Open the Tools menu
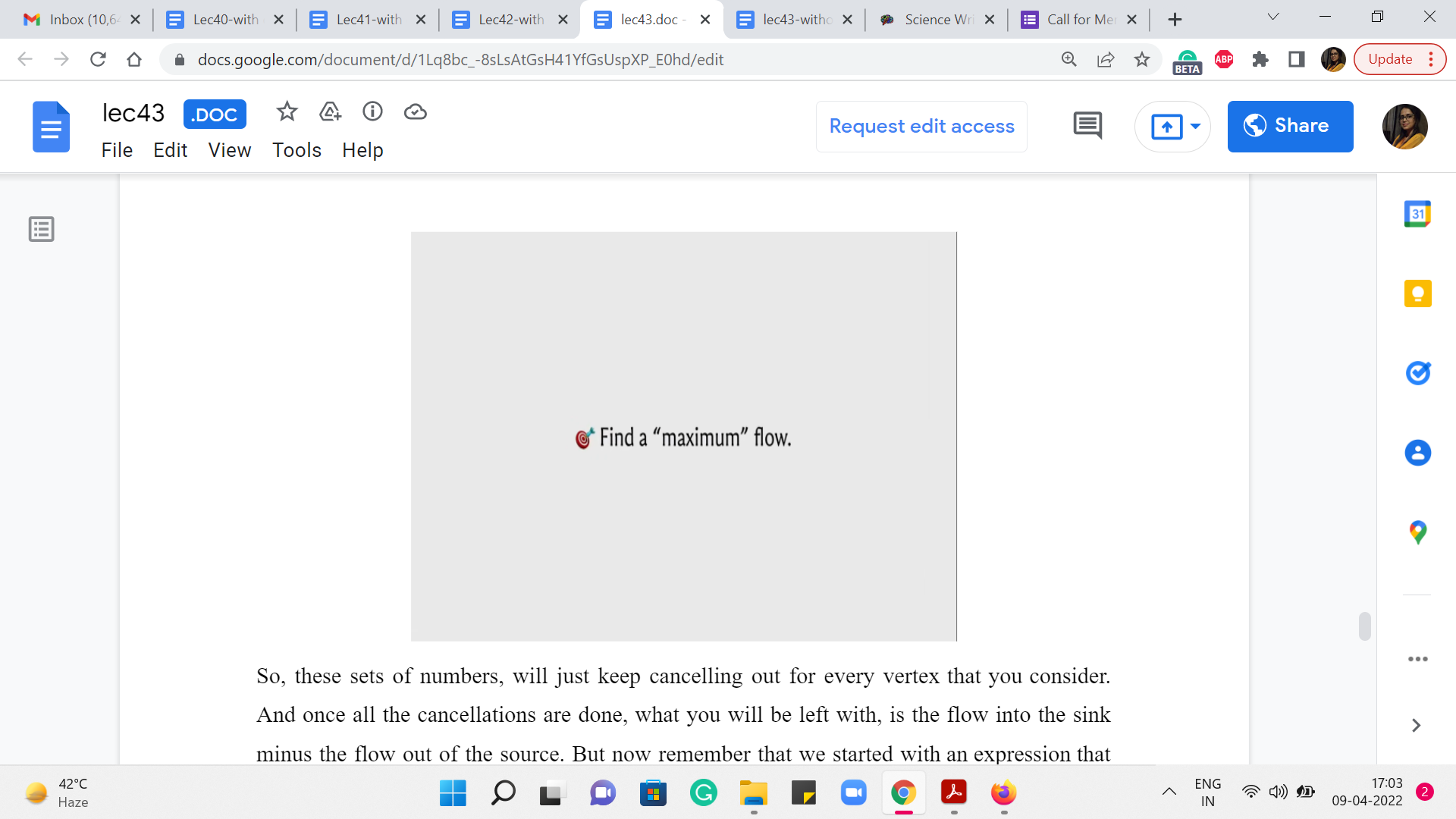 pyautogui.click(x=297, y=150)
